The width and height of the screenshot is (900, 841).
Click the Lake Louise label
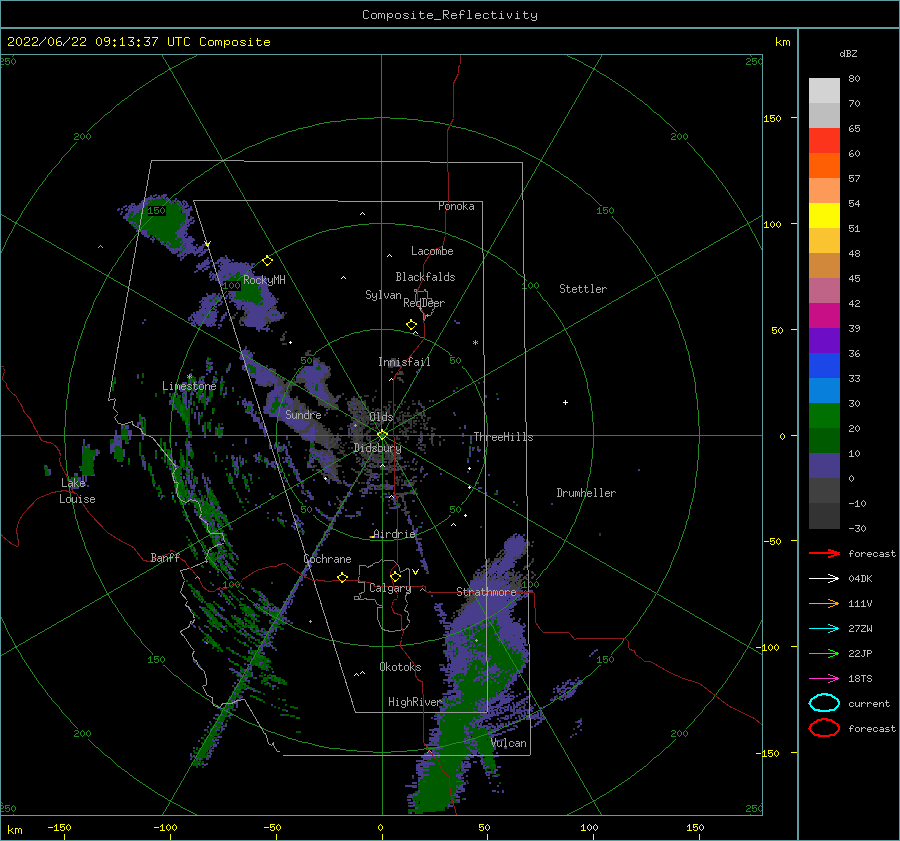coord(77,491)
